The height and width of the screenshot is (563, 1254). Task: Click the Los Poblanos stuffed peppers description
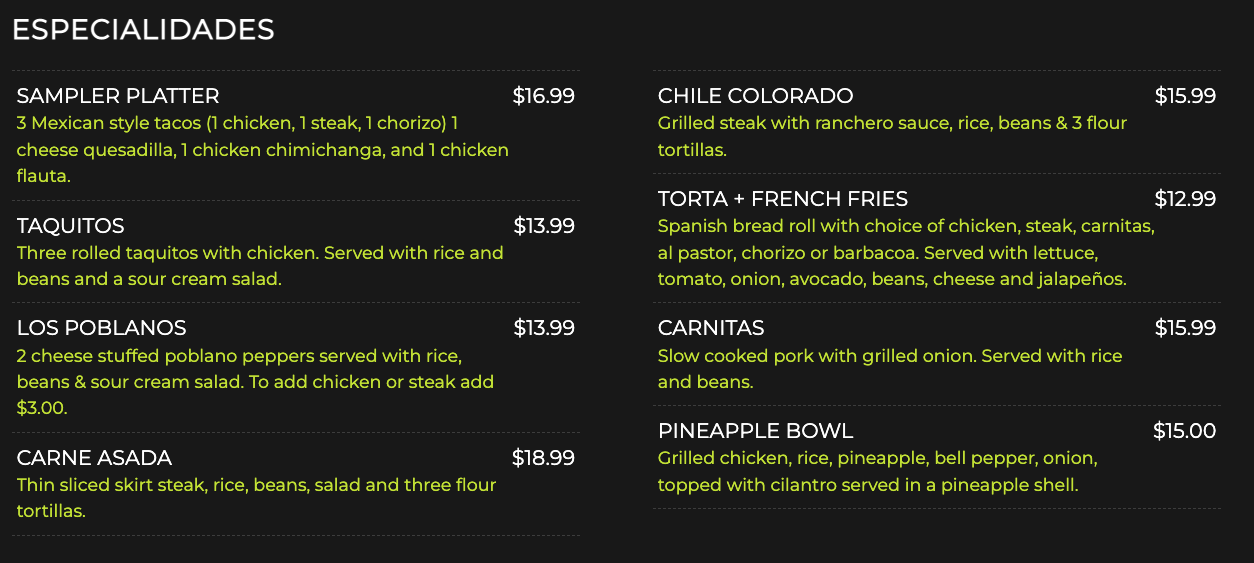tap(255, 382)
